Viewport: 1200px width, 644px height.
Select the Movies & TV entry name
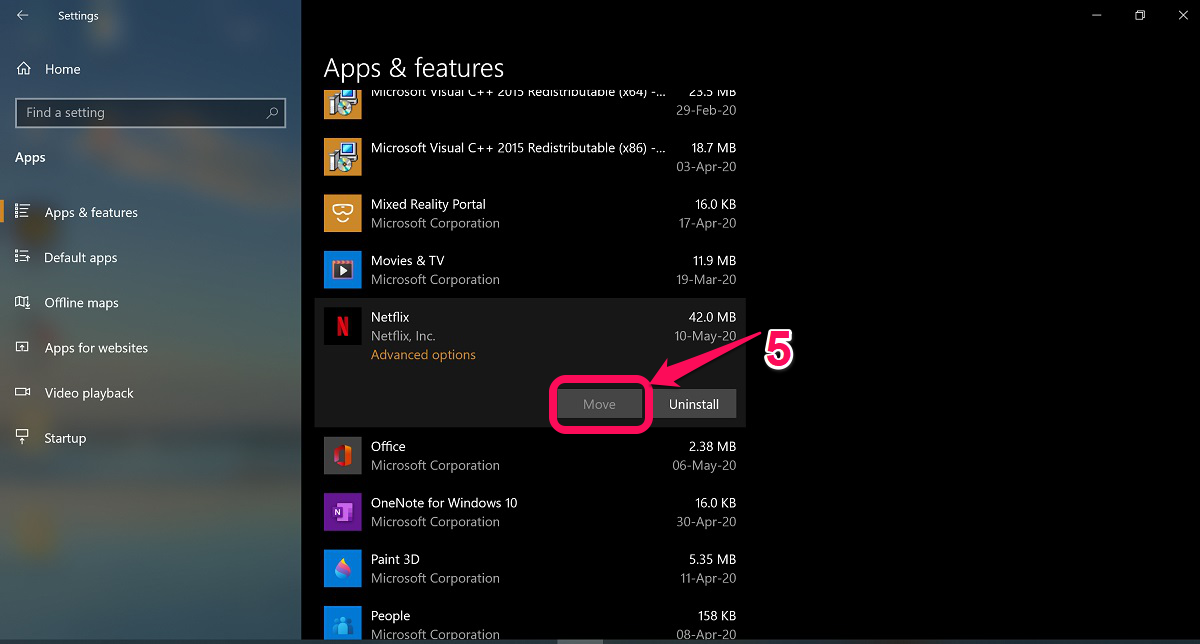coord(407,260)
